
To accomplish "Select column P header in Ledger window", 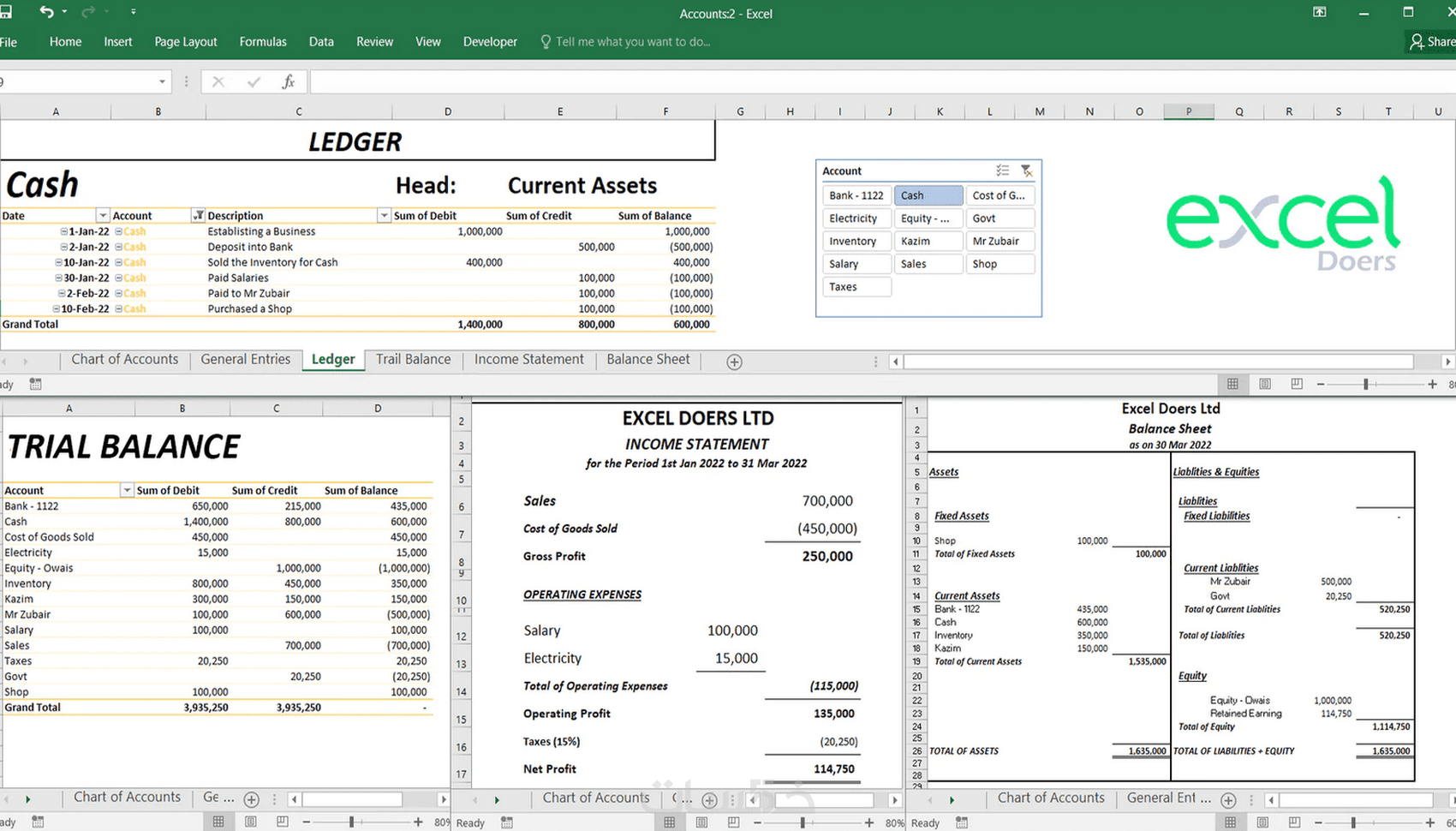I will (x=1189, y=111).
